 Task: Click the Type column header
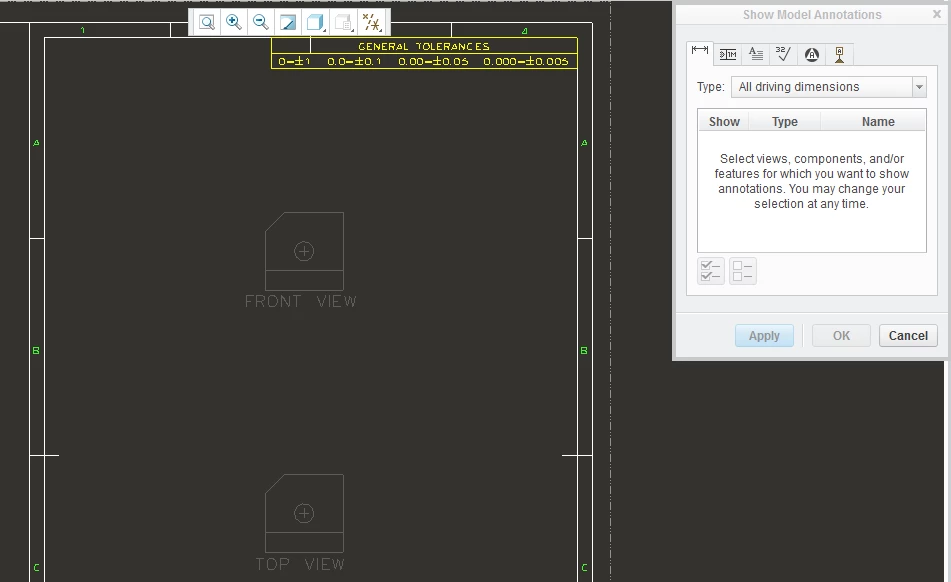click(x=784, y=121)
